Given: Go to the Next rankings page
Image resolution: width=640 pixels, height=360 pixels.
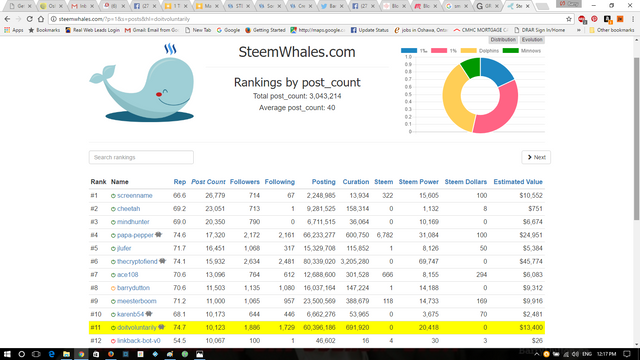Looking at the screenshot, I should coord(536,157).
